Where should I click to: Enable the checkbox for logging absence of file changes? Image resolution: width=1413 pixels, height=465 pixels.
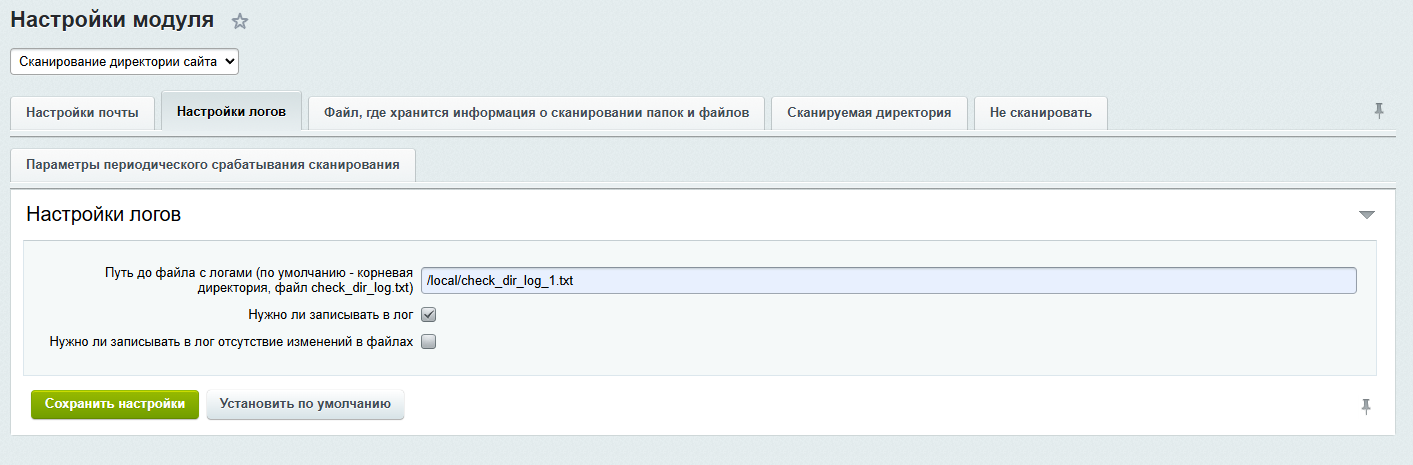point(429,342)
